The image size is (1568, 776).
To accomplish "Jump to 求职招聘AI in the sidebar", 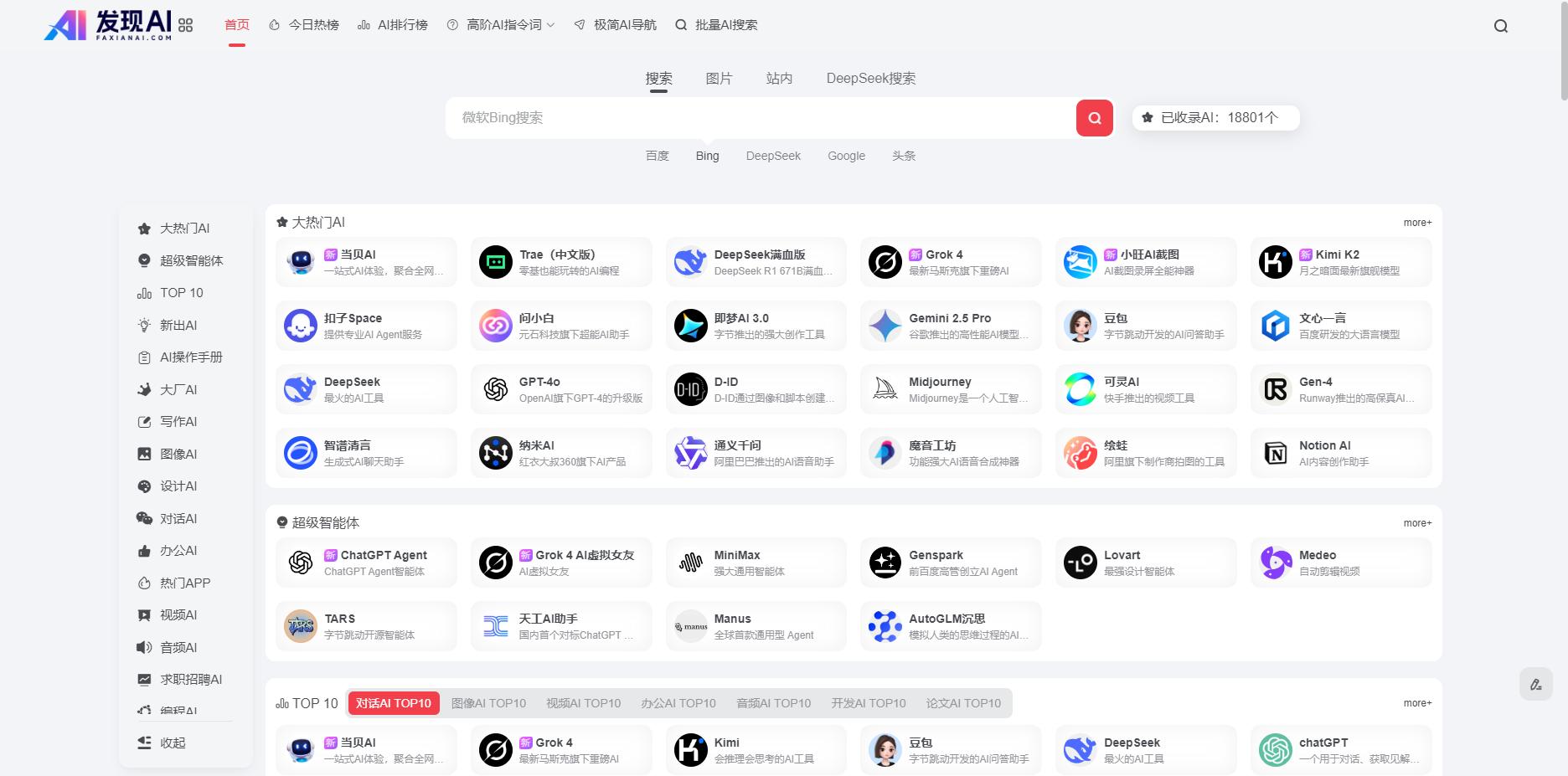I will [180, 680].
